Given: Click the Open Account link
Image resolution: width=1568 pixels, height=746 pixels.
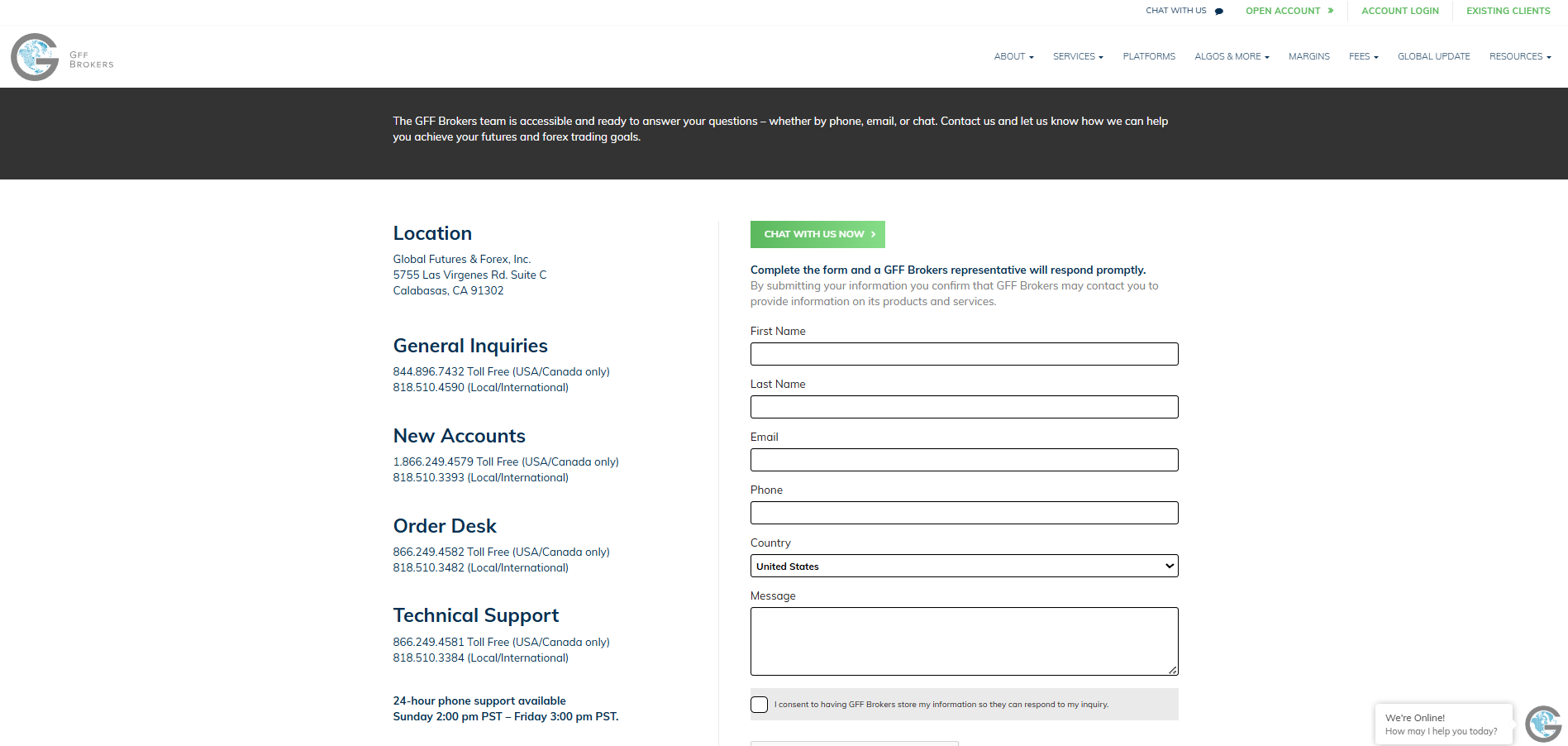Looking at the screenshot, I should (1289, 12).
